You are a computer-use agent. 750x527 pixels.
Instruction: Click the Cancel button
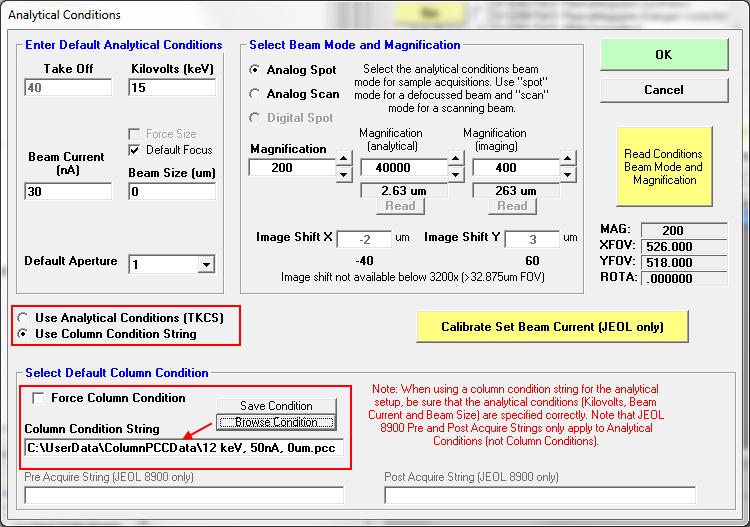click(663, 90)
